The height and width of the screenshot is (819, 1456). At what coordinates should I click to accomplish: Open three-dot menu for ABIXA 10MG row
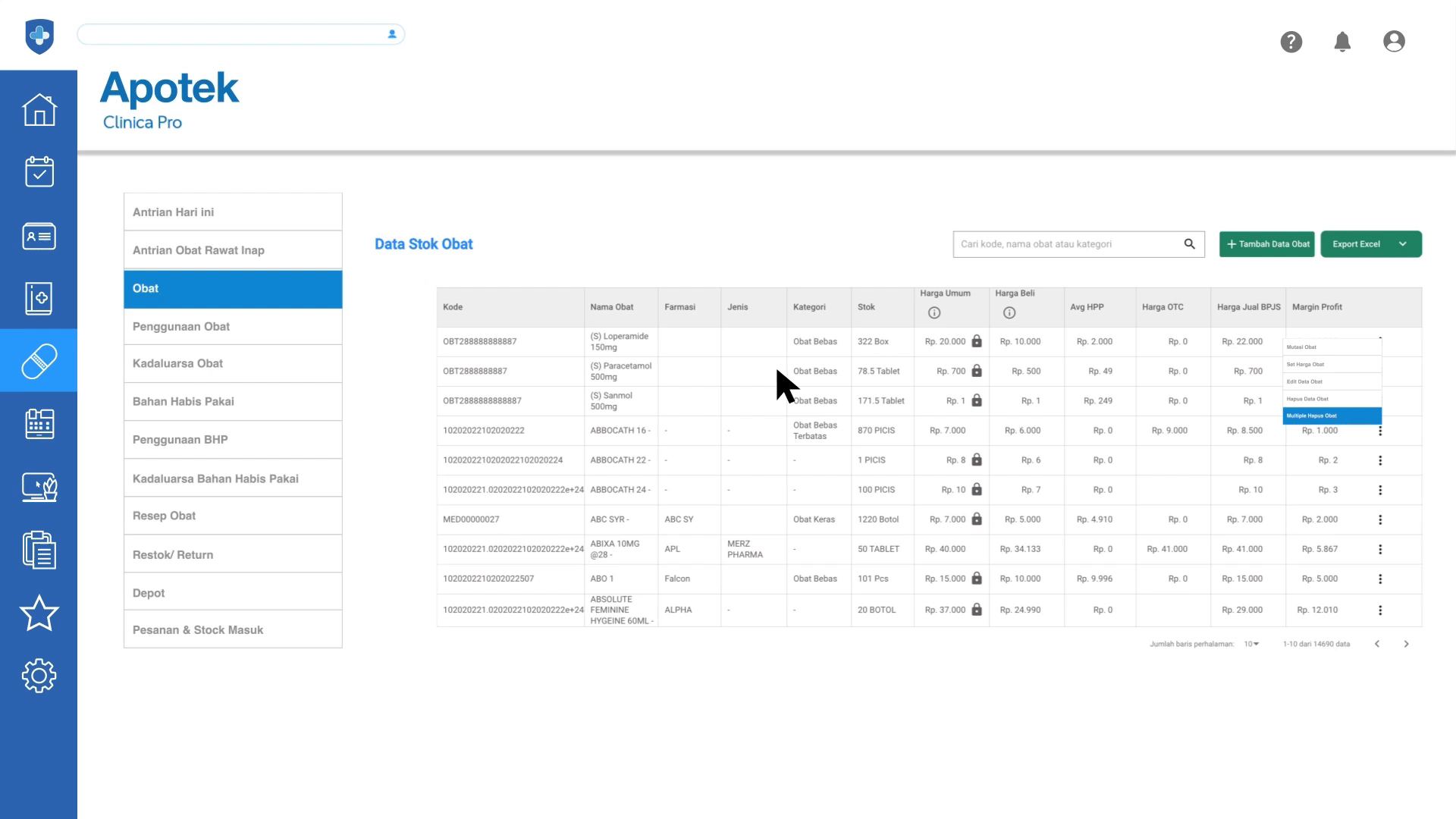1379,549
